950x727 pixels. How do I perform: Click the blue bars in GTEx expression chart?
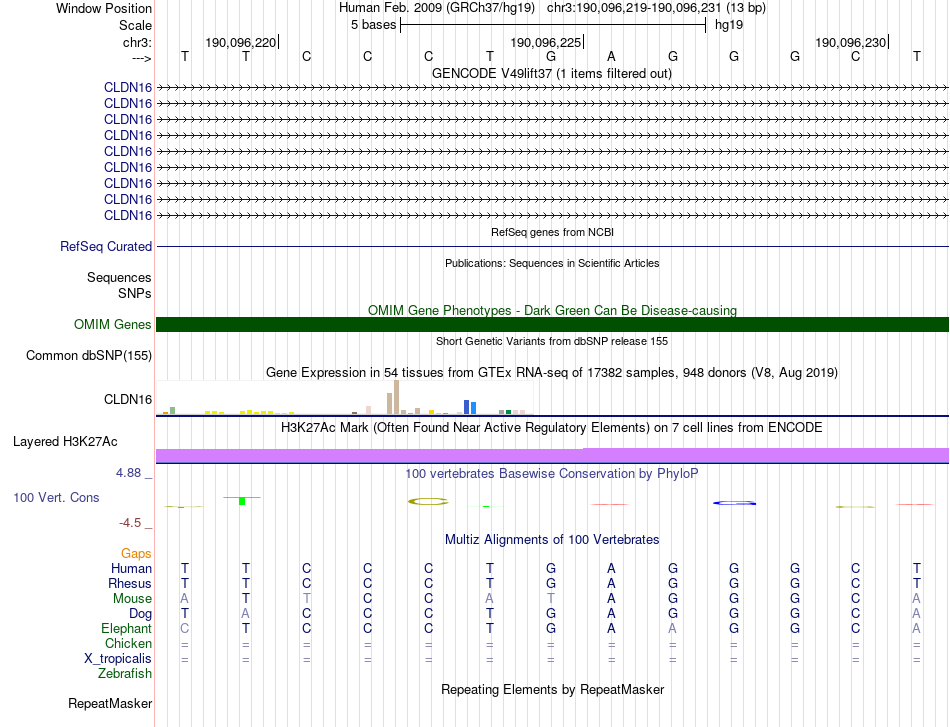(x=470, y=407)
